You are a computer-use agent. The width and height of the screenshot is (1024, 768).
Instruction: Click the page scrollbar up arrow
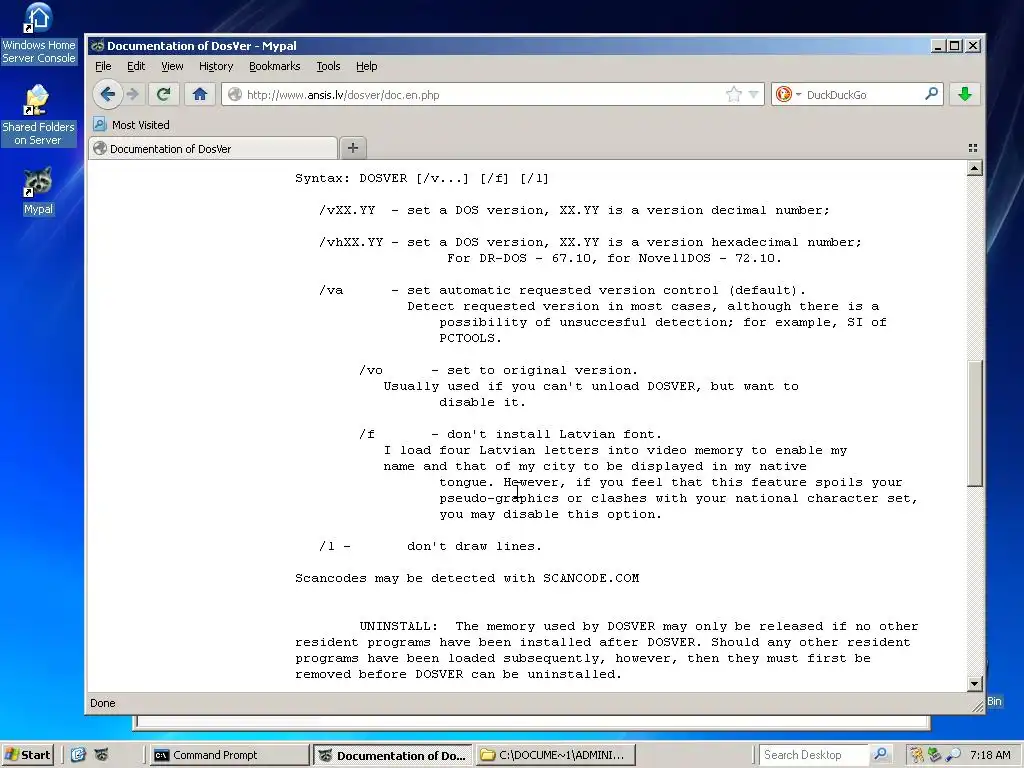coord(974,168)
